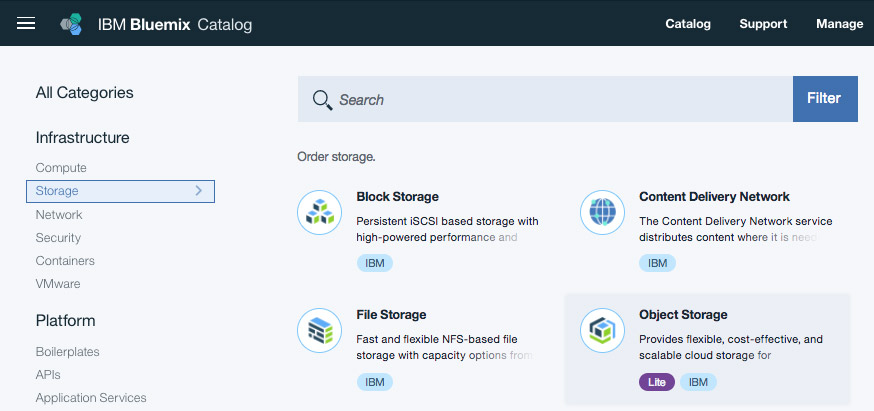Click the Filter button
Screen dimensions: 874x411
825,99
